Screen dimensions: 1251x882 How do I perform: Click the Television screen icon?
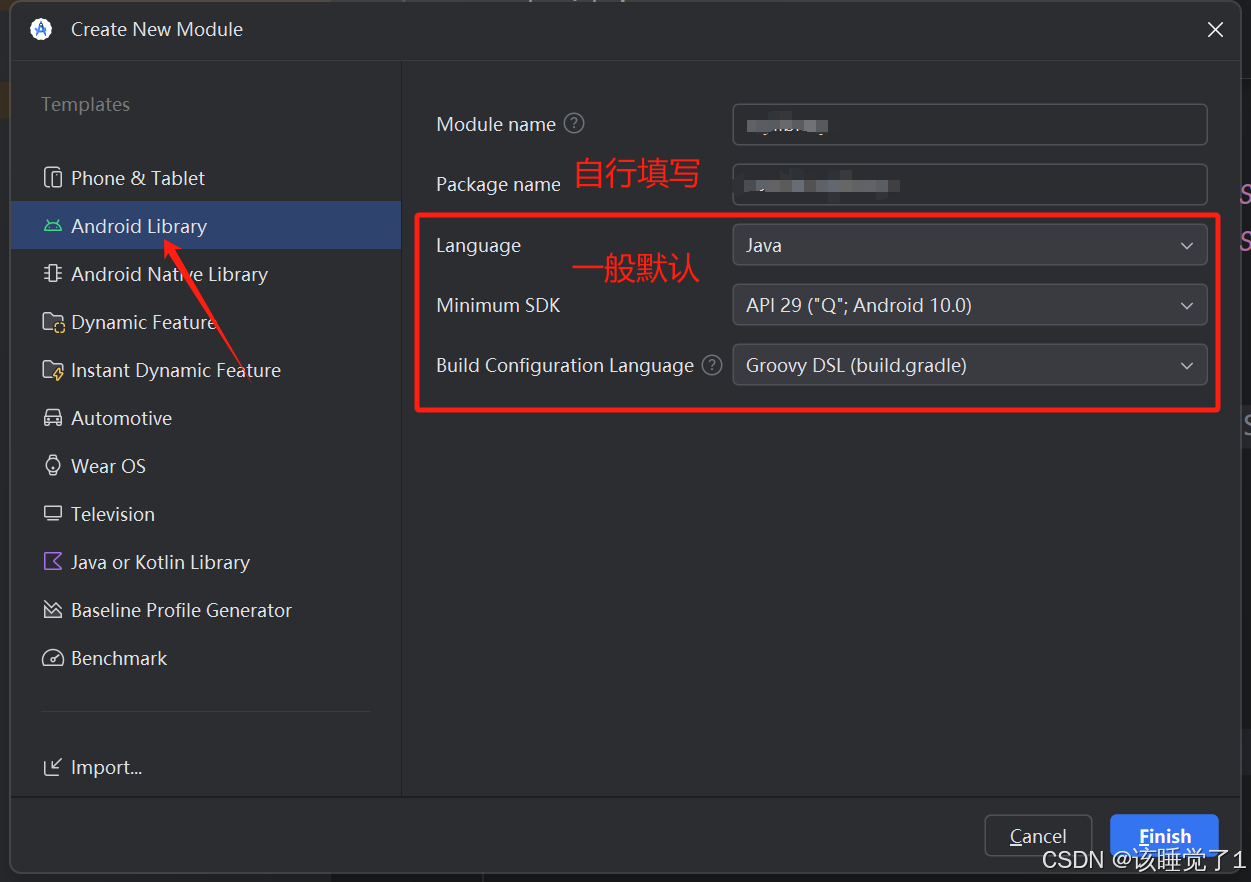click(x=53, y=514)
